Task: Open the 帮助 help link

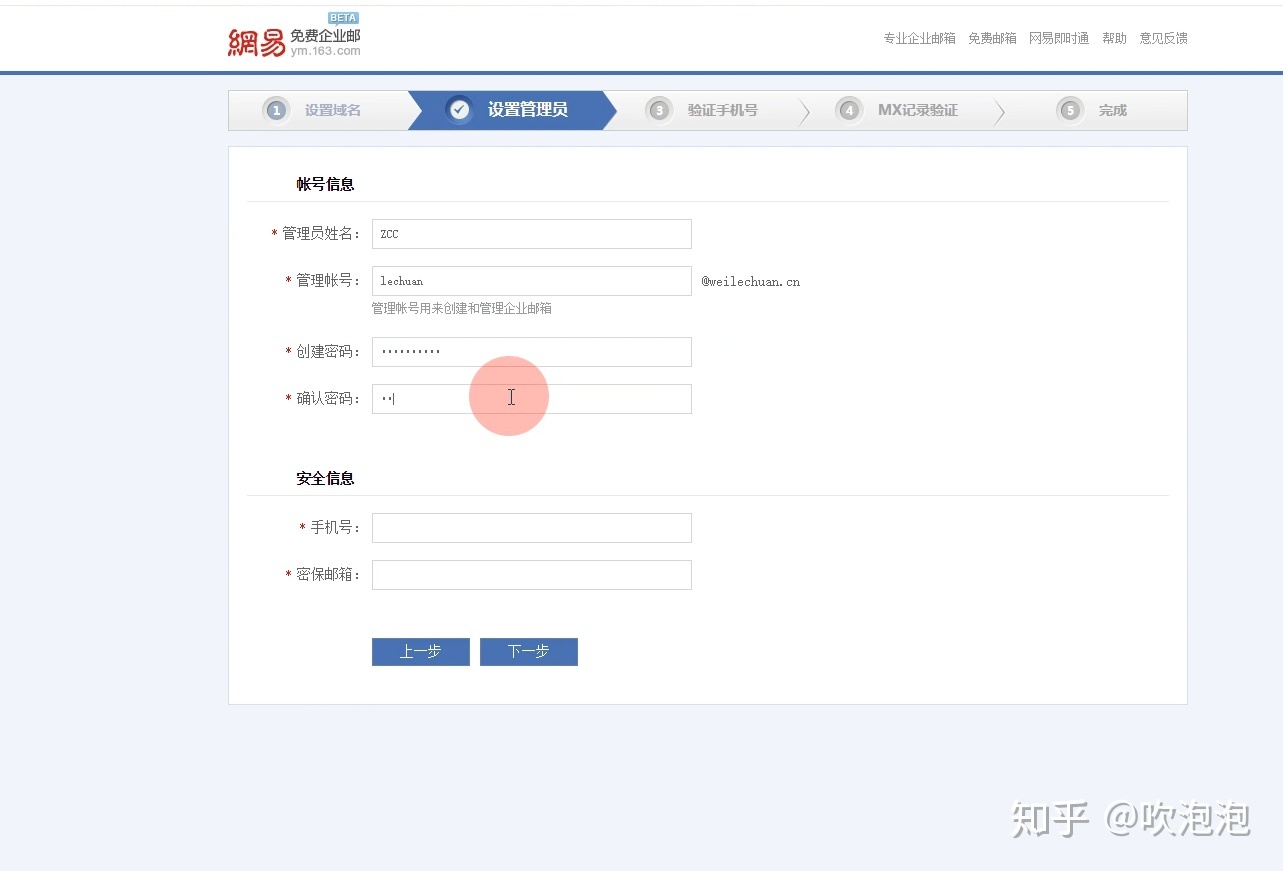Action: [1113, 38]
